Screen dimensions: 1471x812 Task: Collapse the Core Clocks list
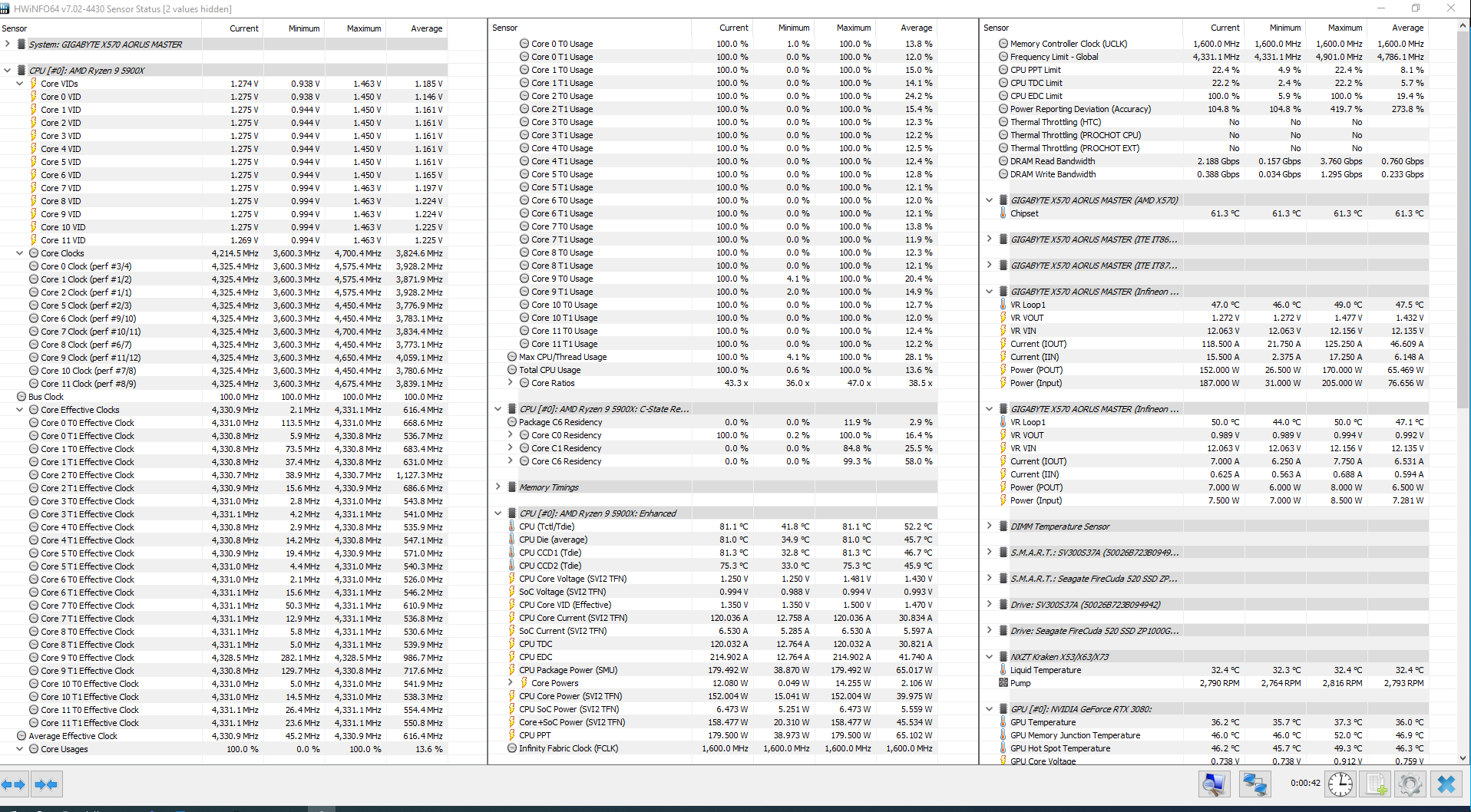20,253
